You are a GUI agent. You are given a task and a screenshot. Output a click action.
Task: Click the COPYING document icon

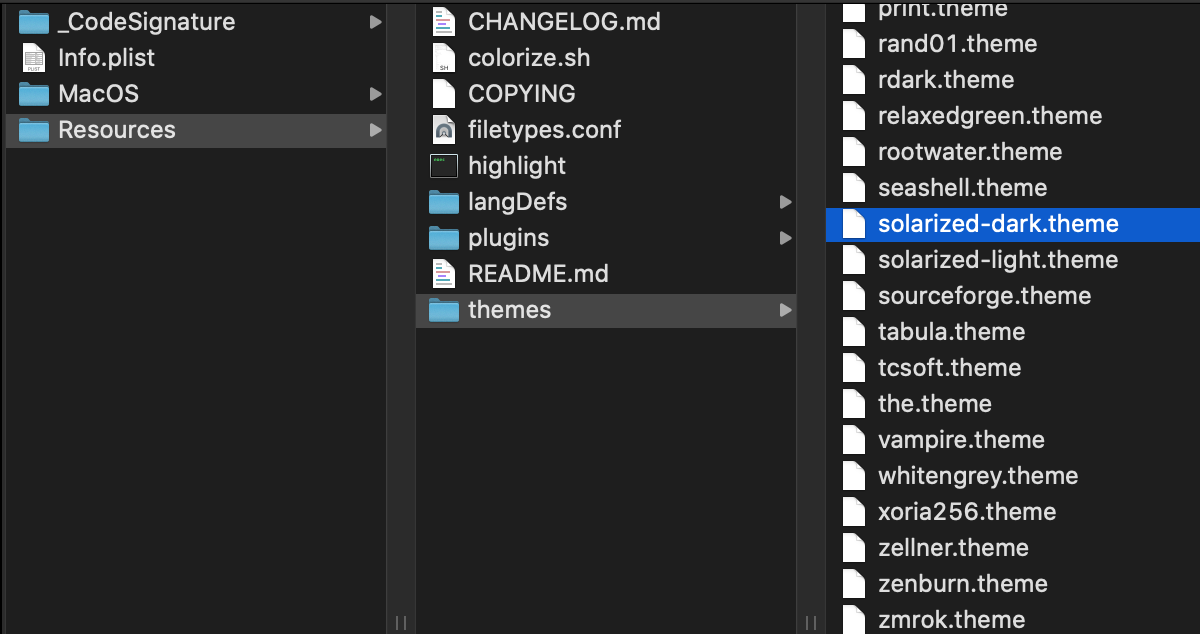pos(443,94)
